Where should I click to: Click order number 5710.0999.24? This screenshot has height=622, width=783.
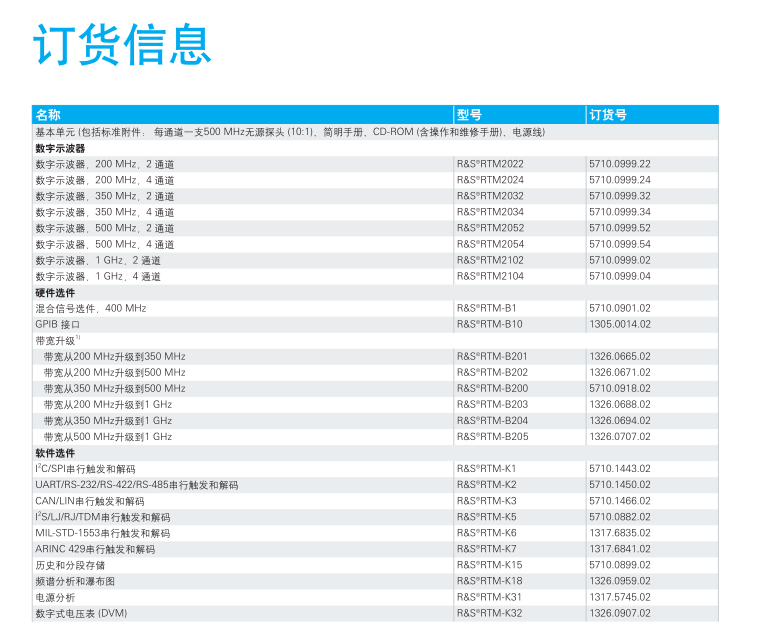tap(620, 180)
